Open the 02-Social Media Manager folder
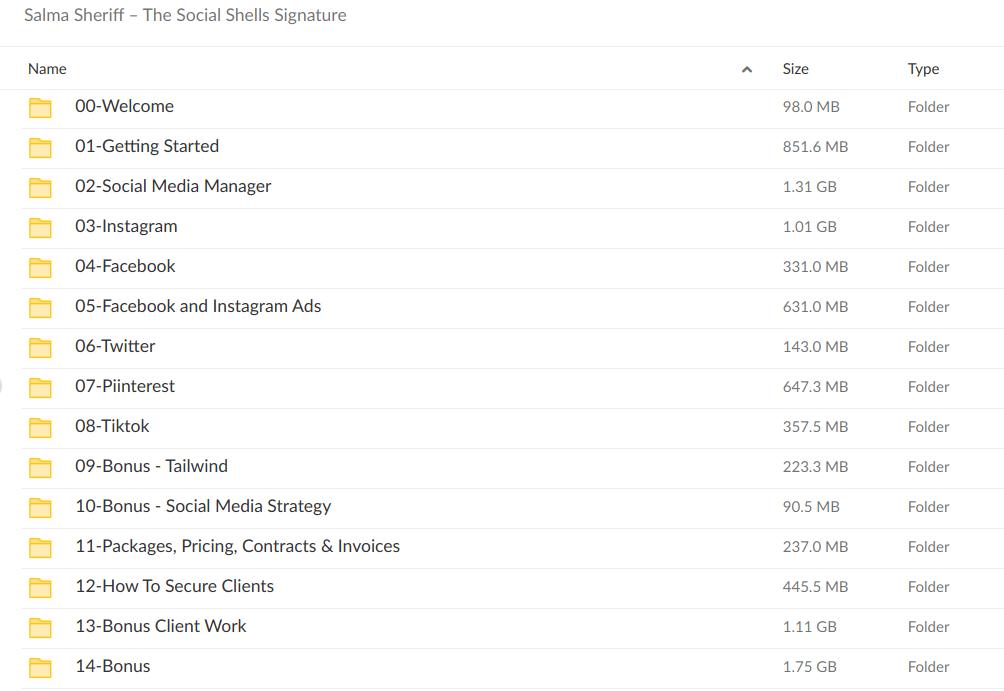The height and width of the screenshot is (691, 1004). [x=172, y=187]
